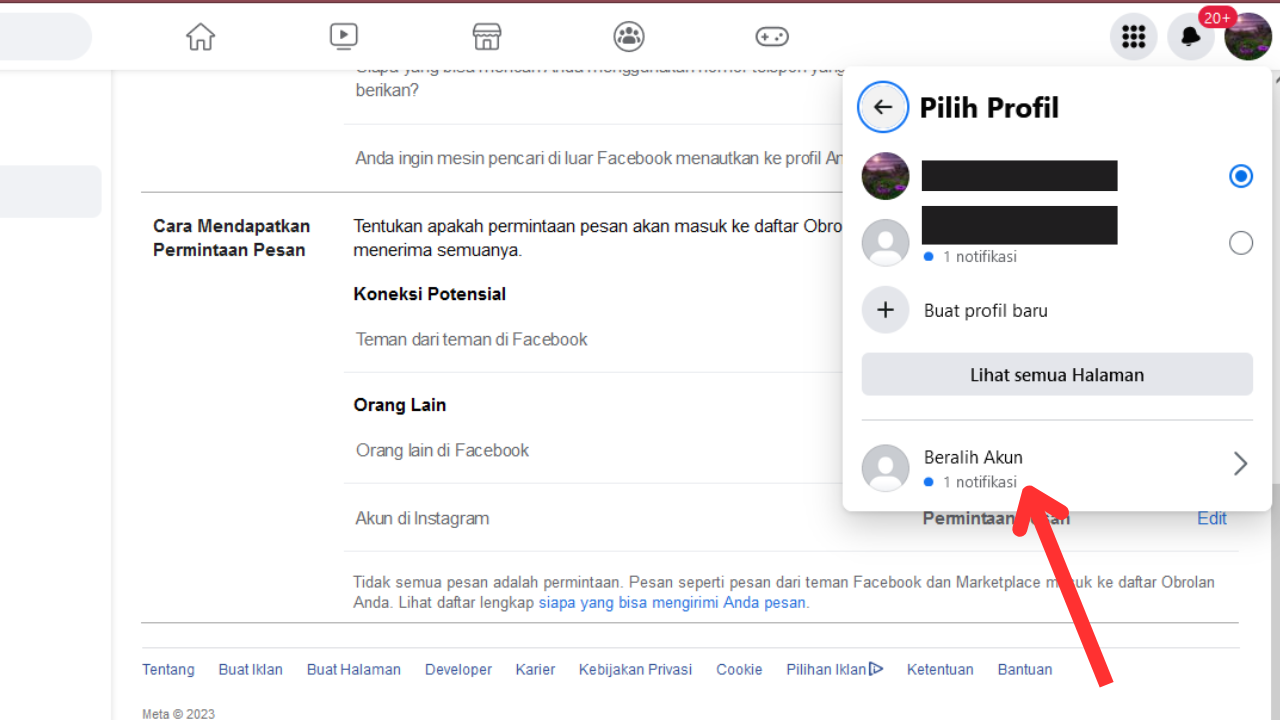Click the highlighted item in left sidebar
Screen dimensions: 1280x720
50,192
